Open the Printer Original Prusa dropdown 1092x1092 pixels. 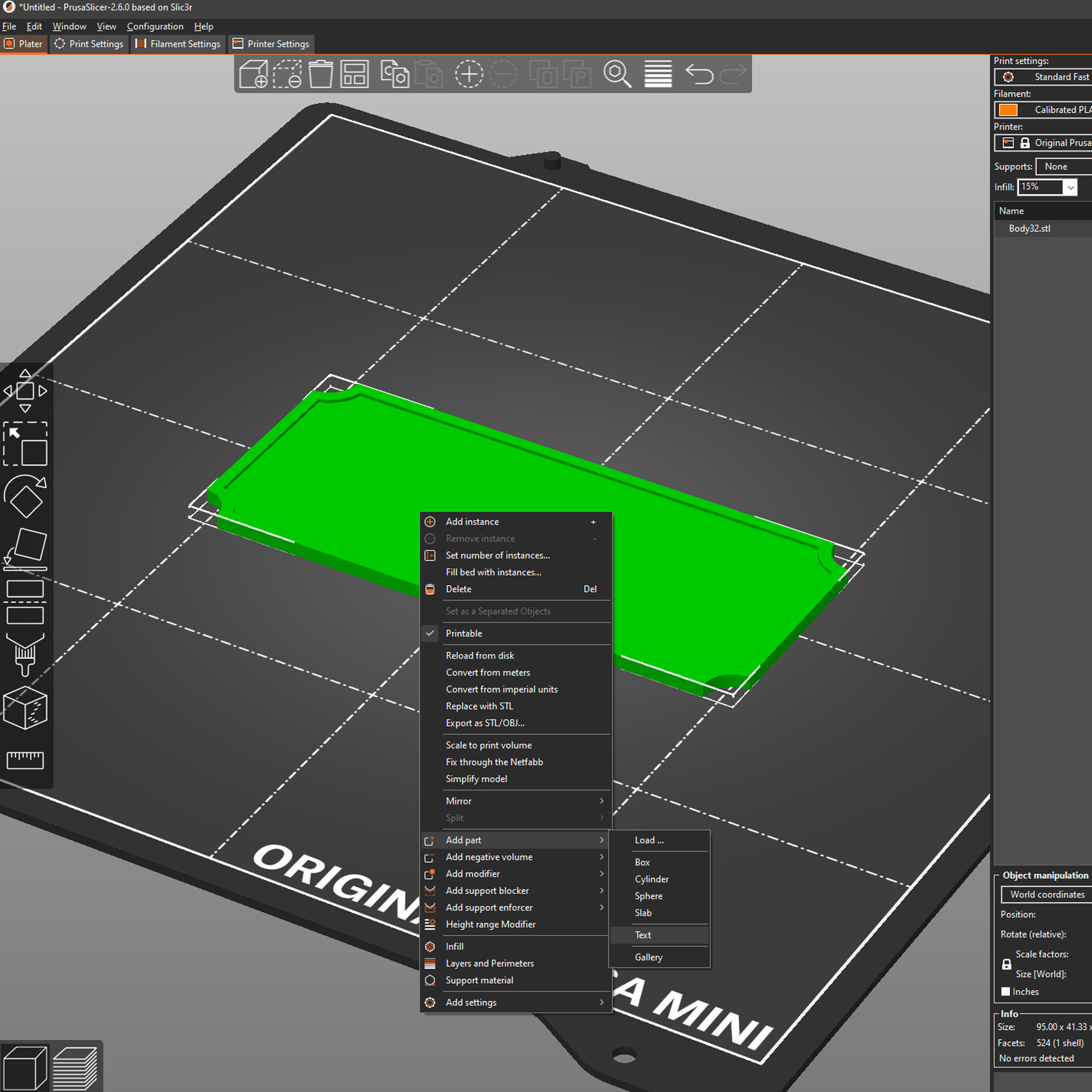coord(1043,143)
